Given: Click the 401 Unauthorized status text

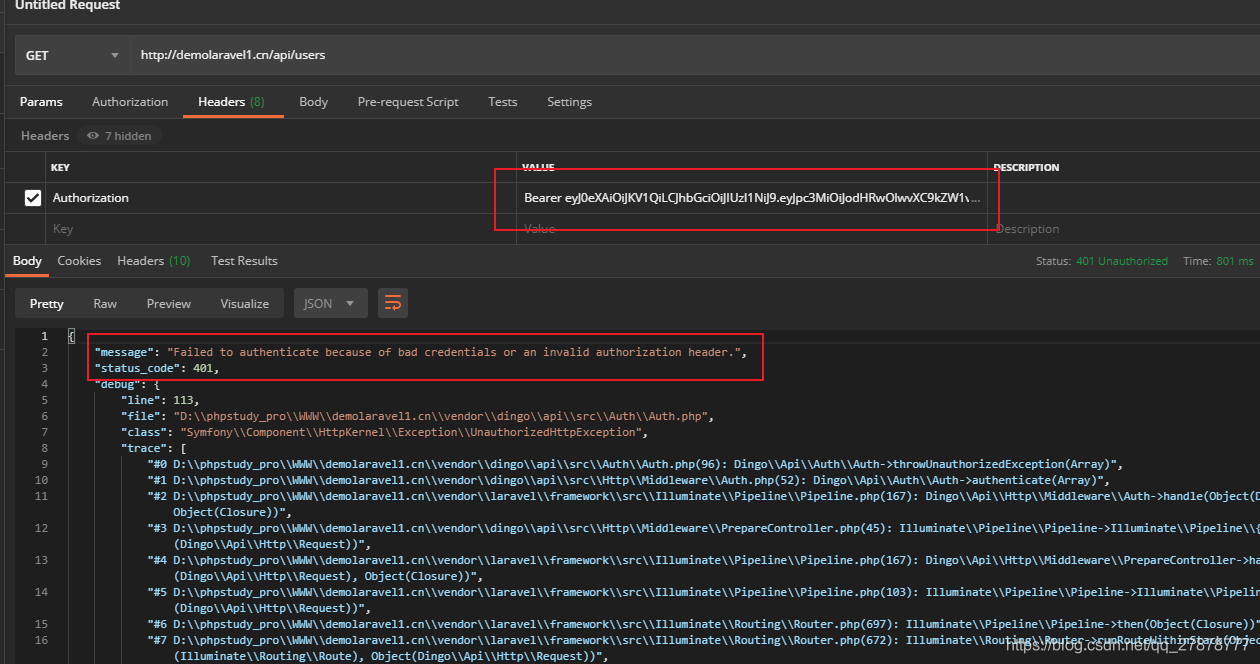Looking at the screenshot, I should coord(1121,261).
